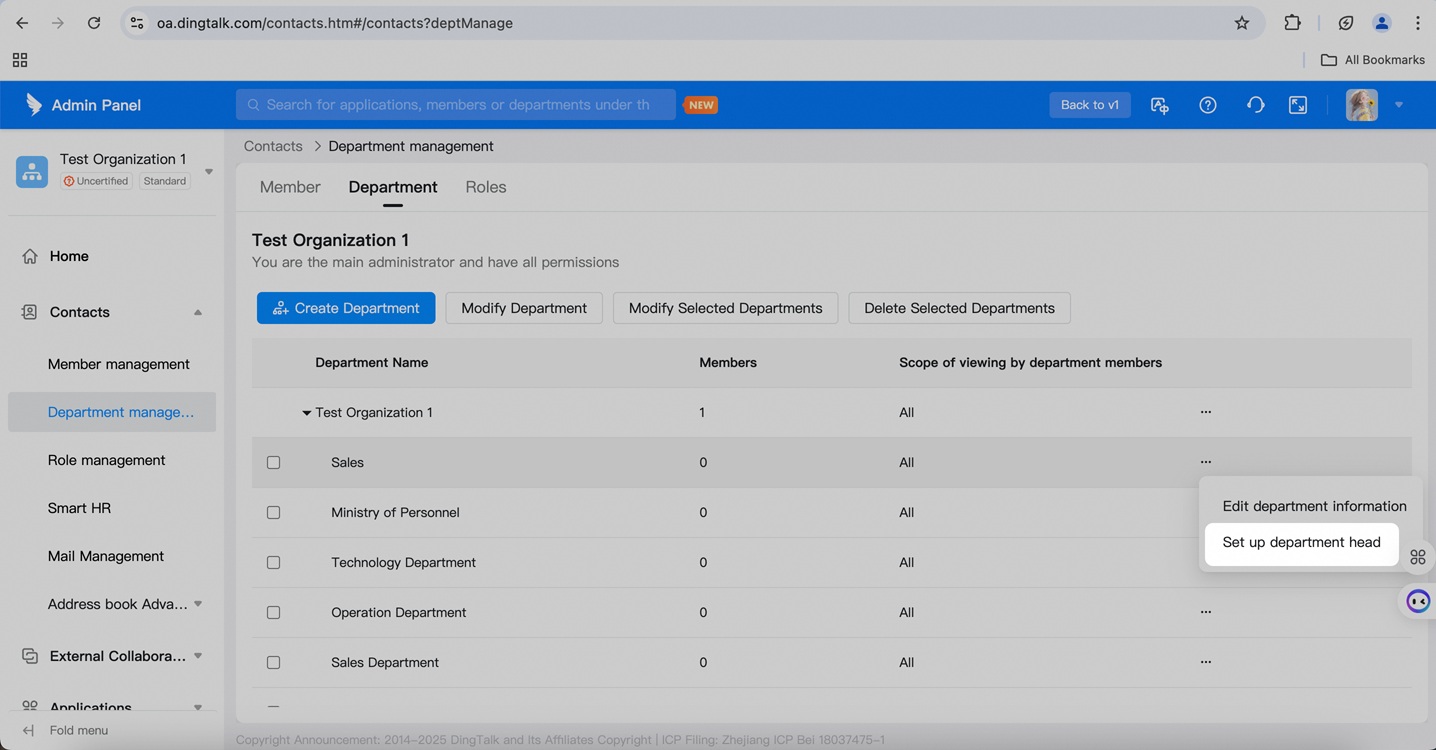Check the Operation Department checkbox

click(273, 612)
